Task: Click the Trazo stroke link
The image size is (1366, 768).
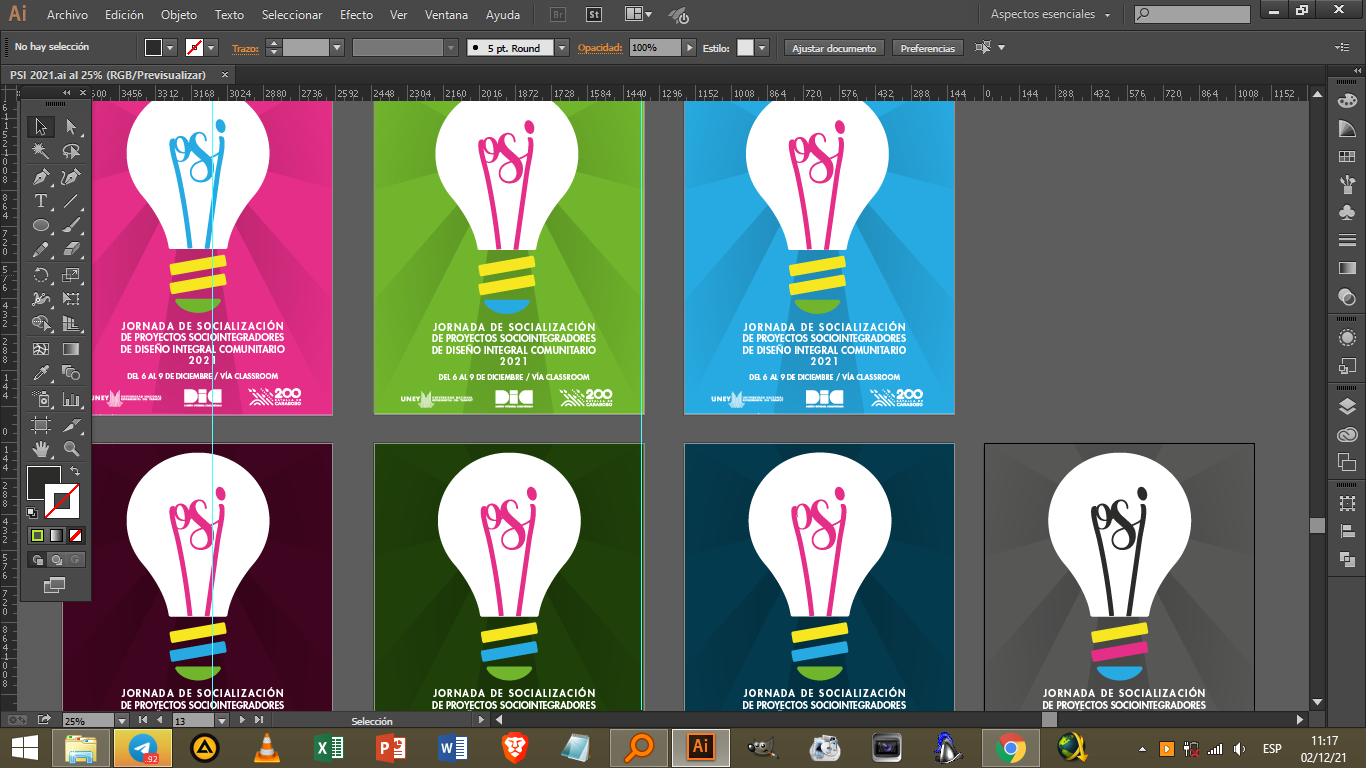Action: coord(245,48)
